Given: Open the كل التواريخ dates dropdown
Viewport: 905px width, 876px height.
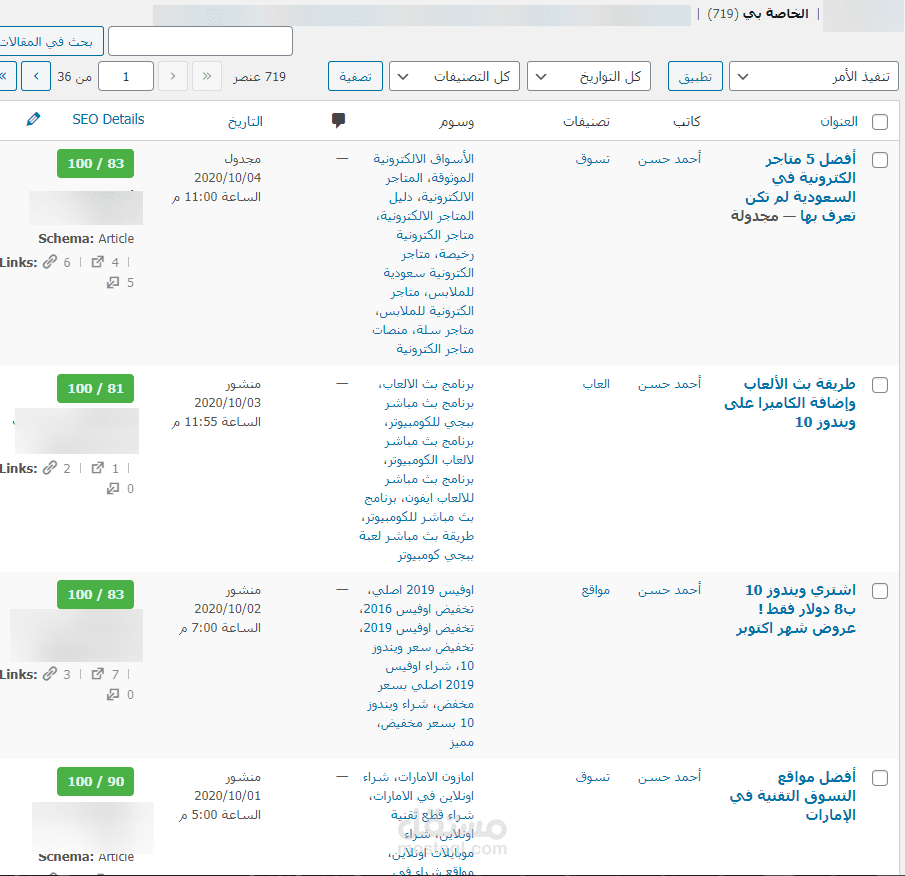Looking at the screenshot, I should click(589, 76).
